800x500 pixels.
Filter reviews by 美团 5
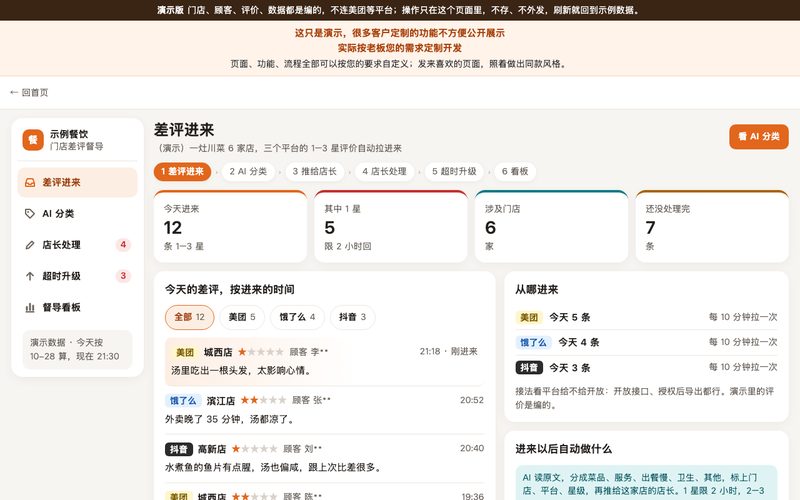click(x=242, y=317)
